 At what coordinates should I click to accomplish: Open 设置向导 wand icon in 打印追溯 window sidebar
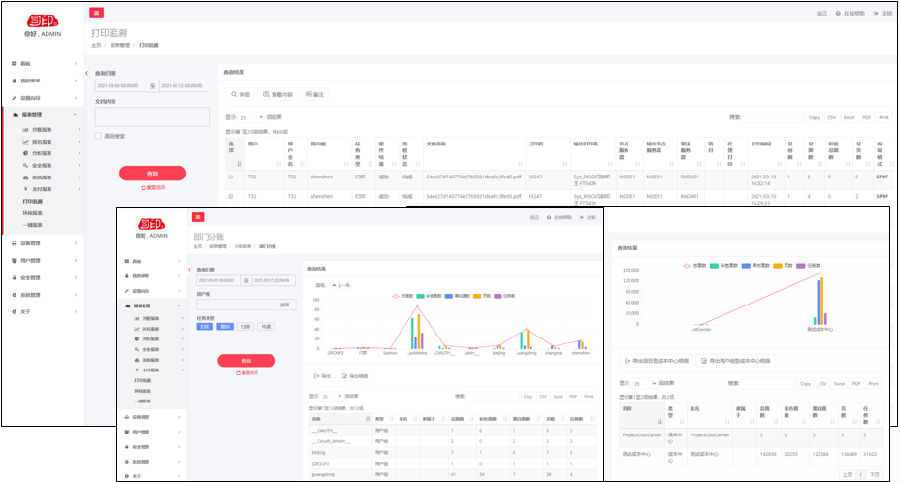[14, 98]
